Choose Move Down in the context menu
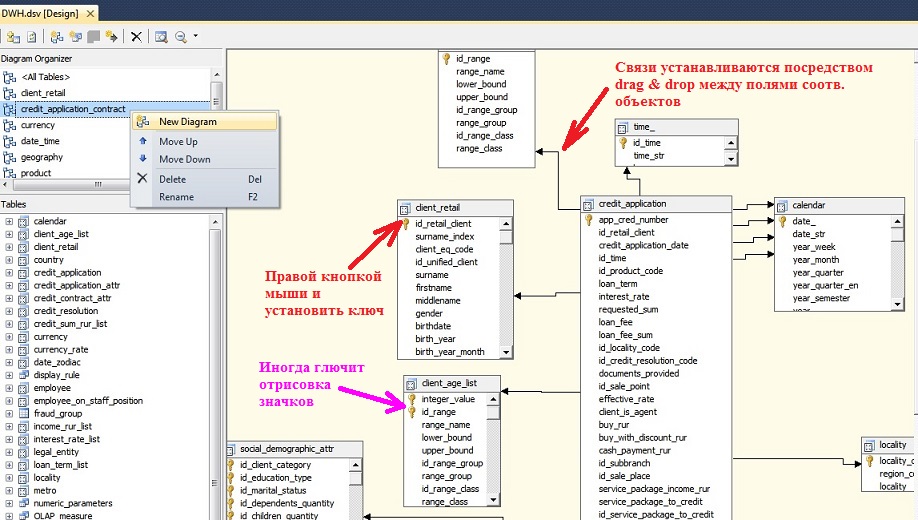This screenshot has width=918, height=520. [x=205, y=159]
